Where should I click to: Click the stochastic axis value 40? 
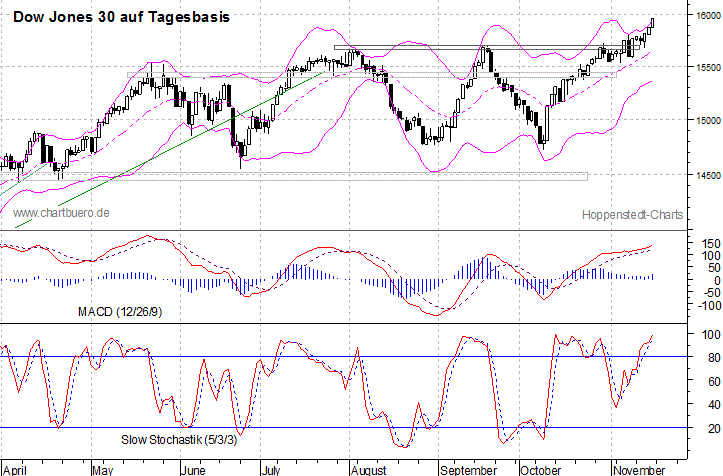click(714, 405)
